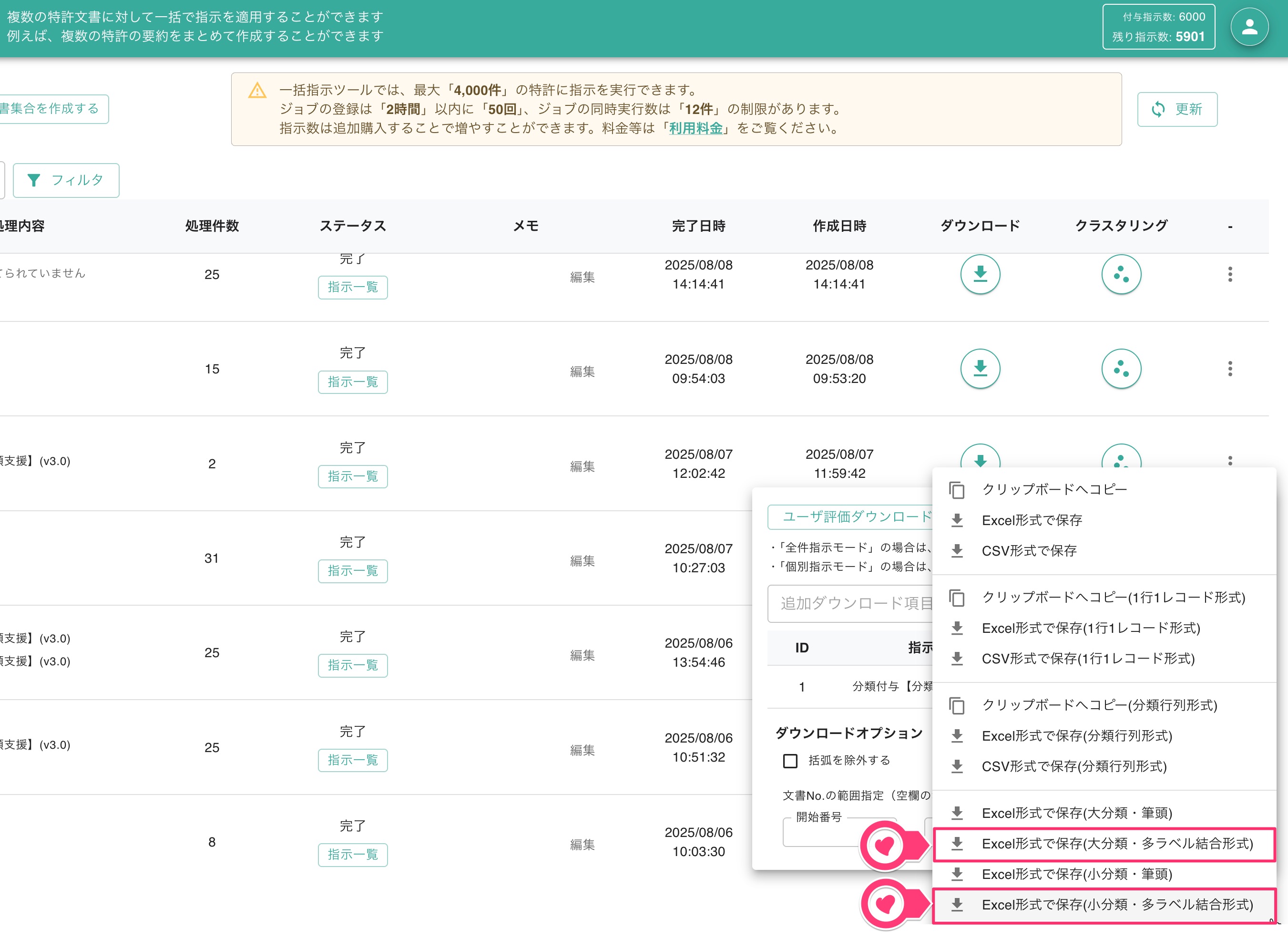The width and height of the screenshot is (1288, 950).
Task: Click the 更新 refresh button
Action: (1176, 109)
